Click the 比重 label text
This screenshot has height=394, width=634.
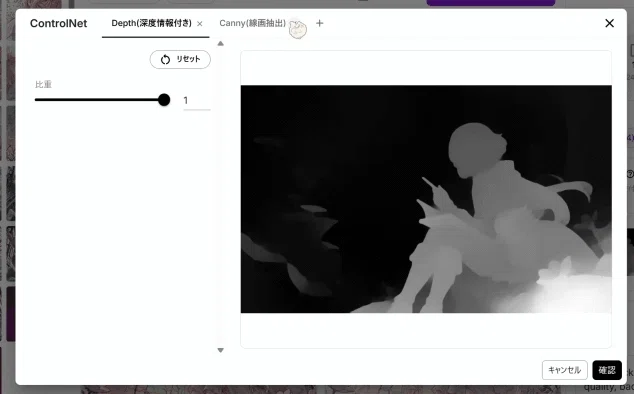(43, 85)
